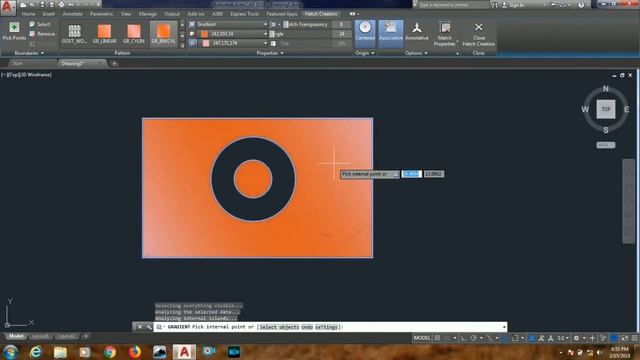Open the status bar customization menu

tap(635, 338)
